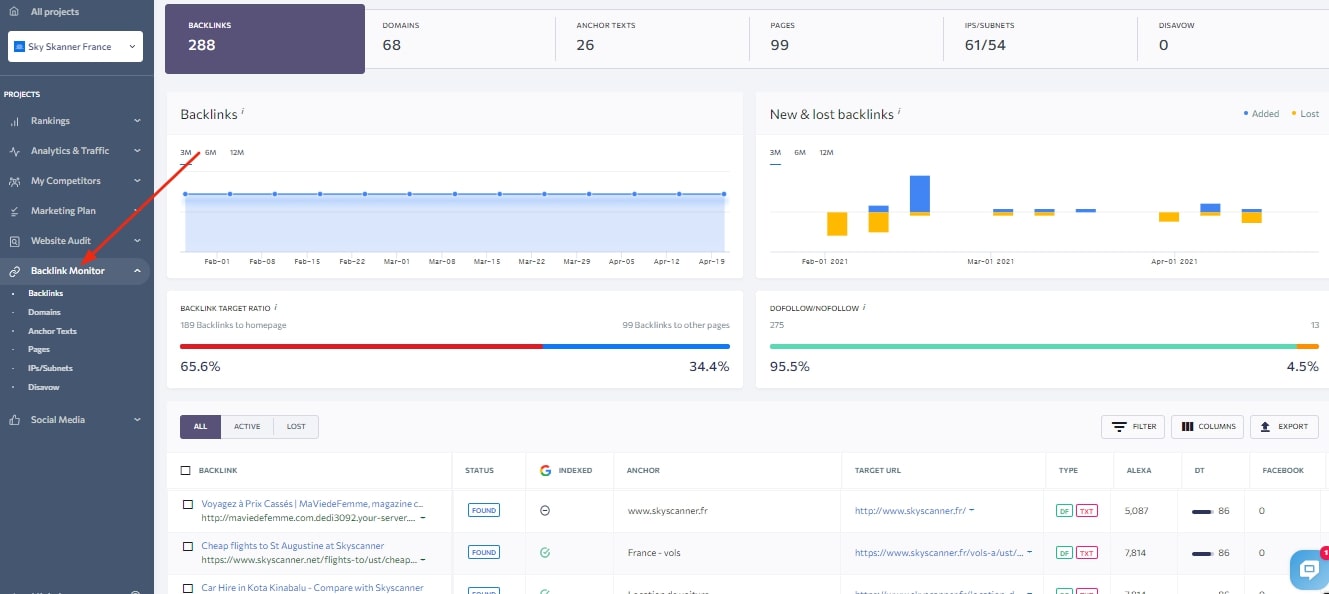Open the Sky Skanner France project dropdown
This screenshot has height=594, width=1329.
point(75,46)
